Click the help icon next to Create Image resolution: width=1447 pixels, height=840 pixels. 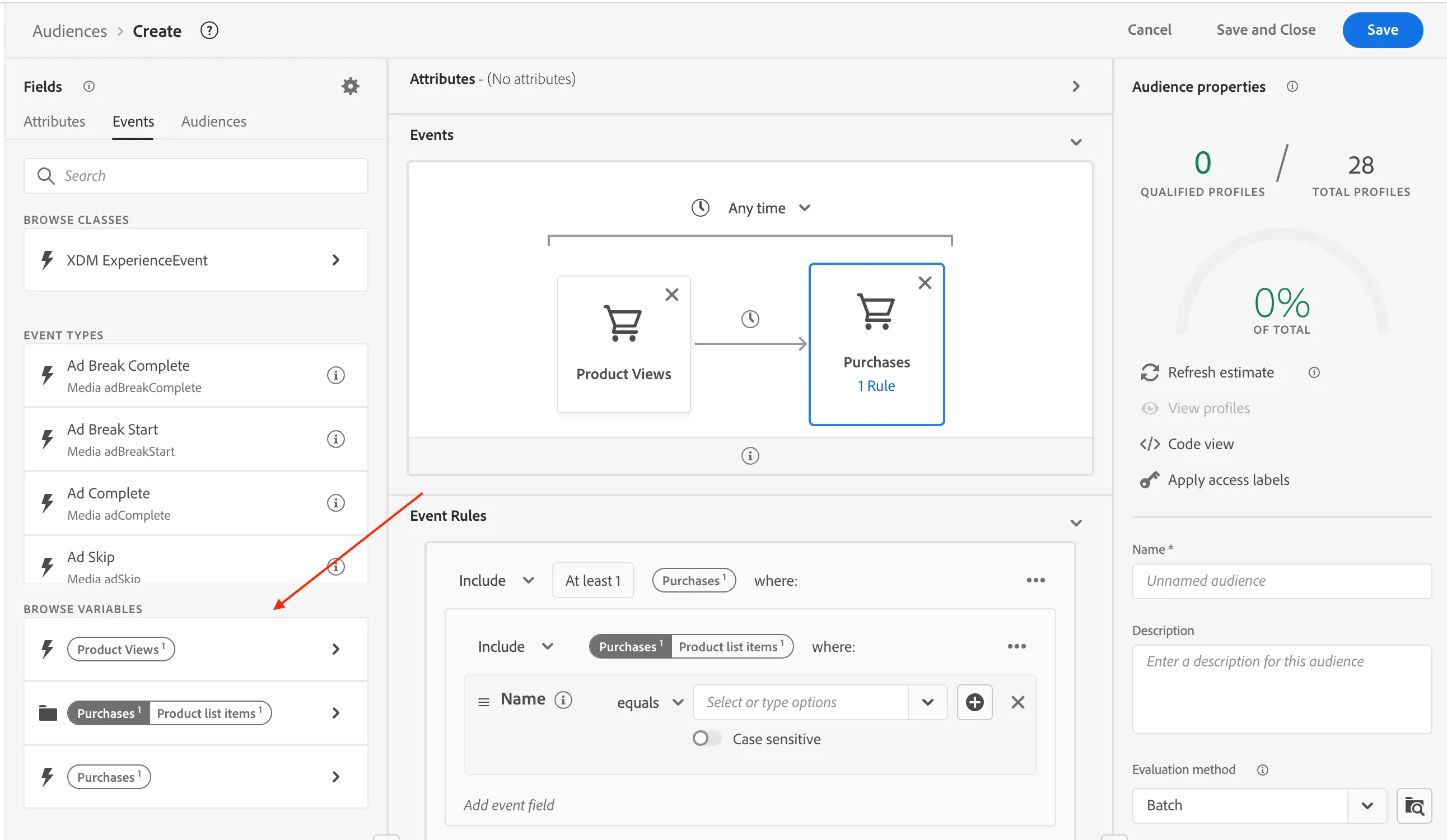pyautogui.click(x=209, y=30)
